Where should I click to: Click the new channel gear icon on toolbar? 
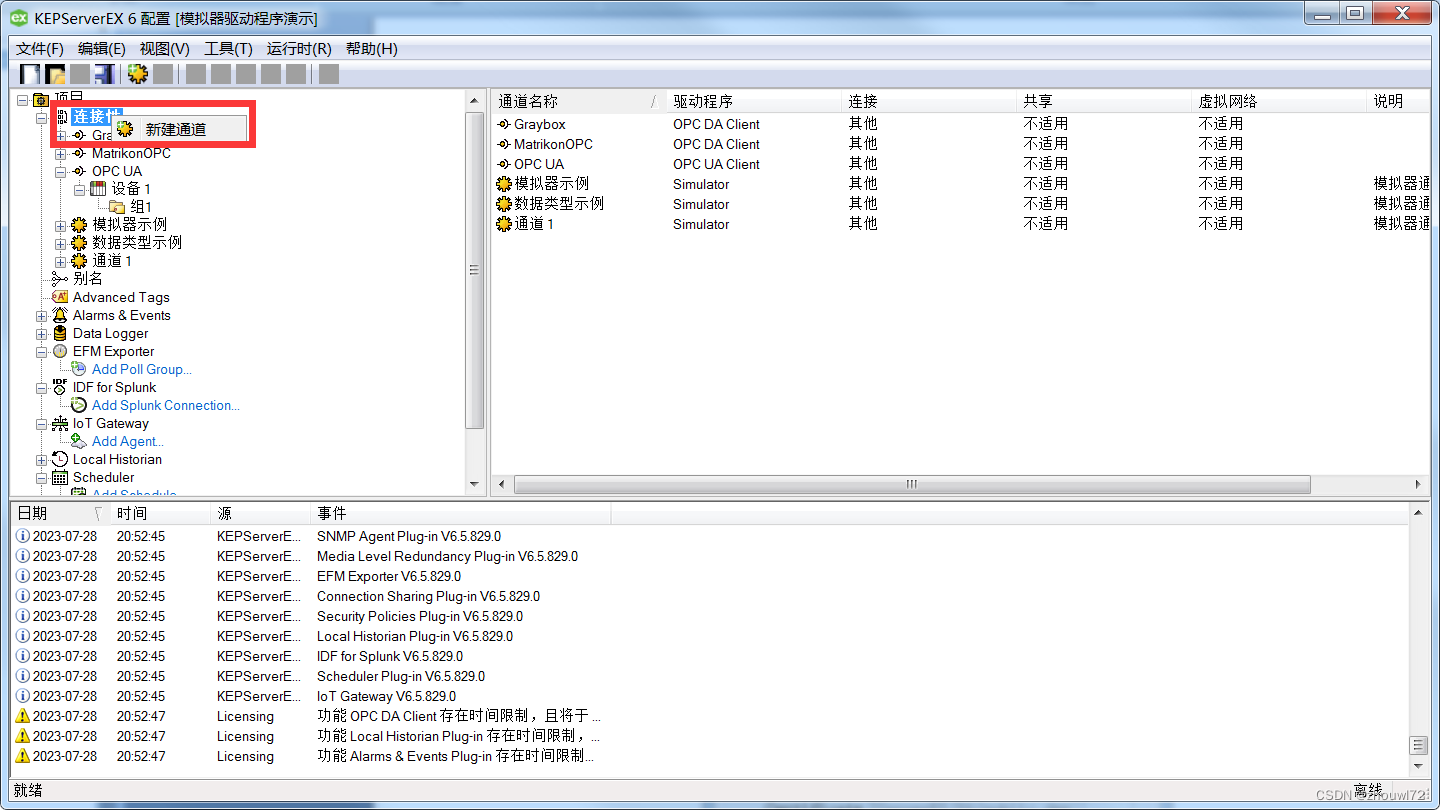(x=137, y=73)
